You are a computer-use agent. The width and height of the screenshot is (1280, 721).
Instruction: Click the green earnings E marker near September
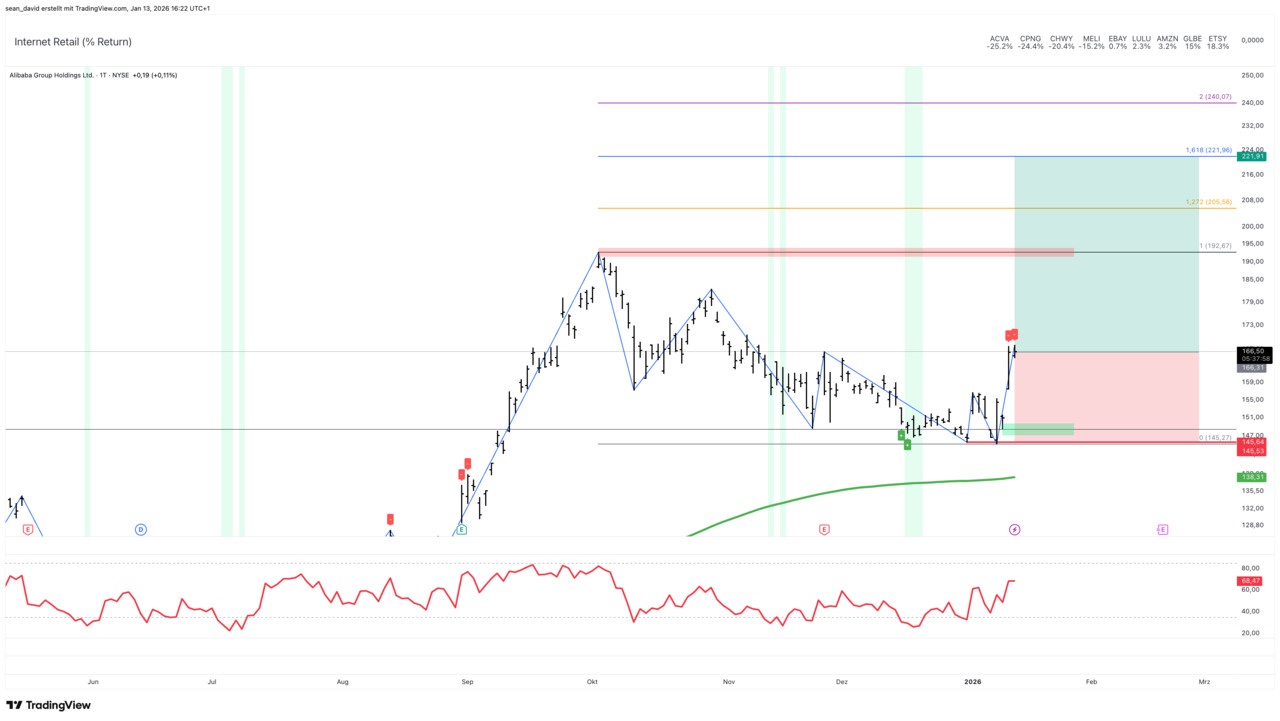pyautogui.click(x=461, y=529)
